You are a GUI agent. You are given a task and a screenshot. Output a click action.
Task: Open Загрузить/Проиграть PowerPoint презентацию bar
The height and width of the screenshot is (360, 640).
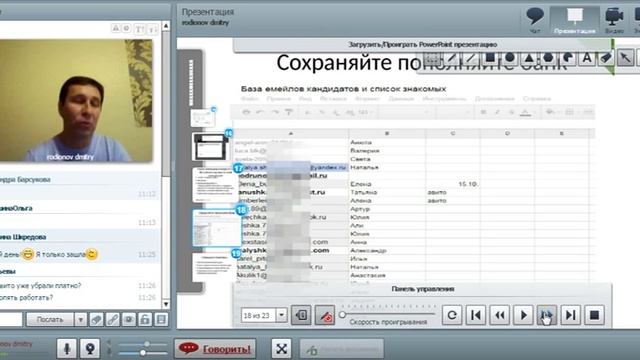click(x=422, y=44)
